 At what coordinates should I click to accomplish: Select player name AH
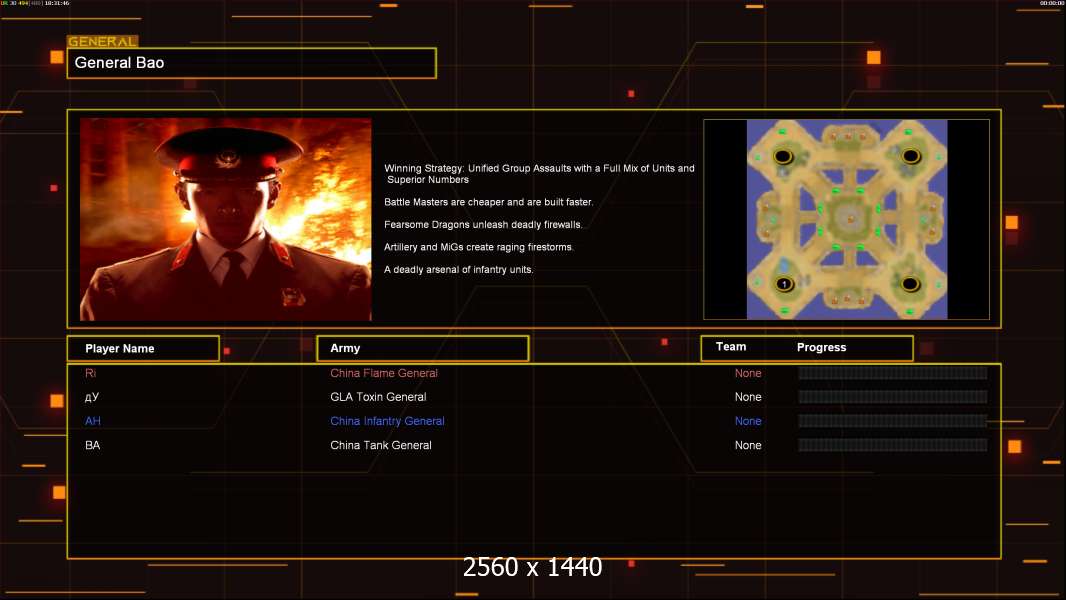pos(92,421)
